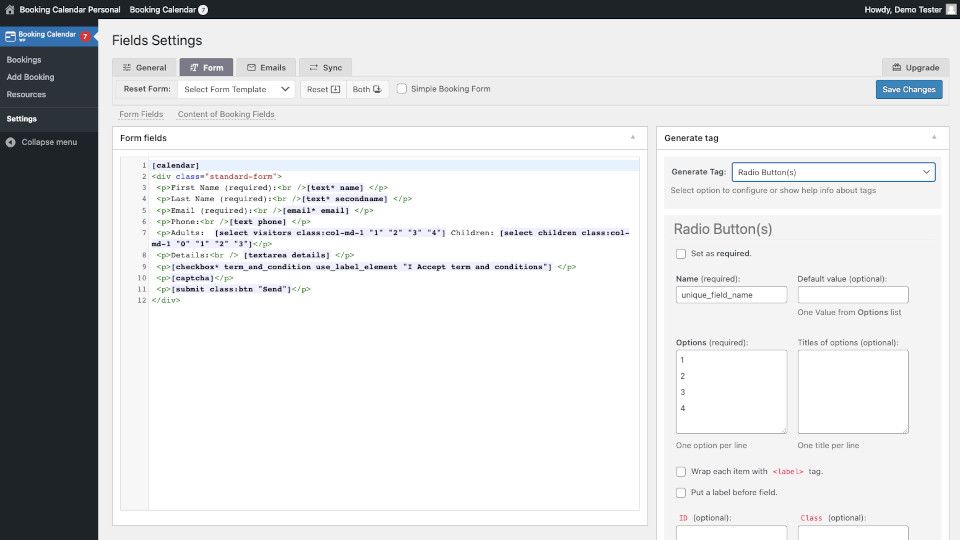Click the closing </div> code line

point(166,301)
